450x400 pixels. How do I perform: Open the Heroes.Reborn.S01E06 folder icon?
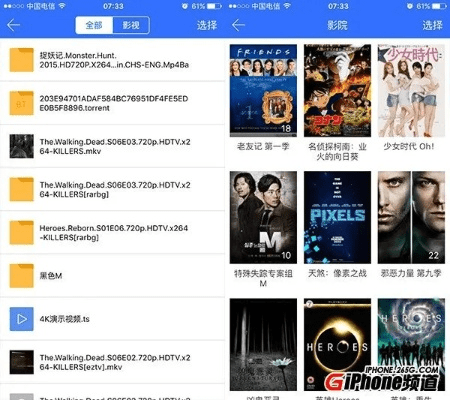pyautogui.click(x=21, y=233)
